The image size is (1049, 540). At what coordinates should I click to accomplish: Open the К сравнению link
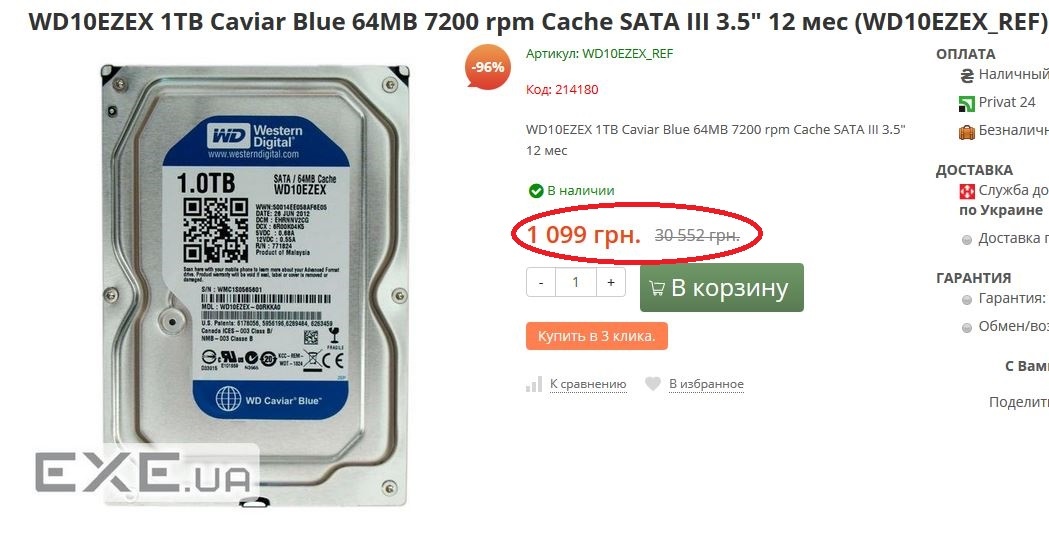(x=588, y=384)
